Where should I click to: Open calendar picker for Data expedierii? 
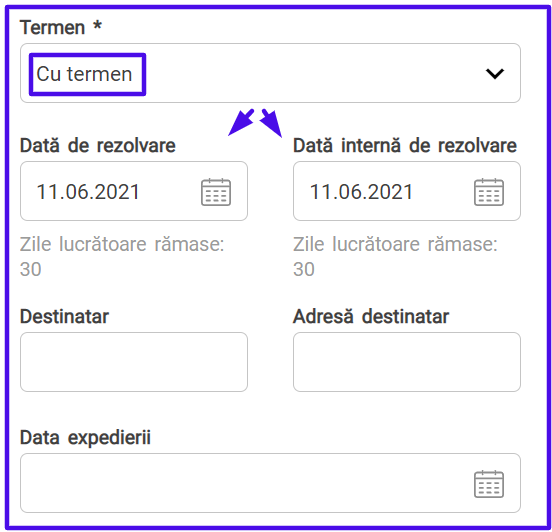point(489,484)
